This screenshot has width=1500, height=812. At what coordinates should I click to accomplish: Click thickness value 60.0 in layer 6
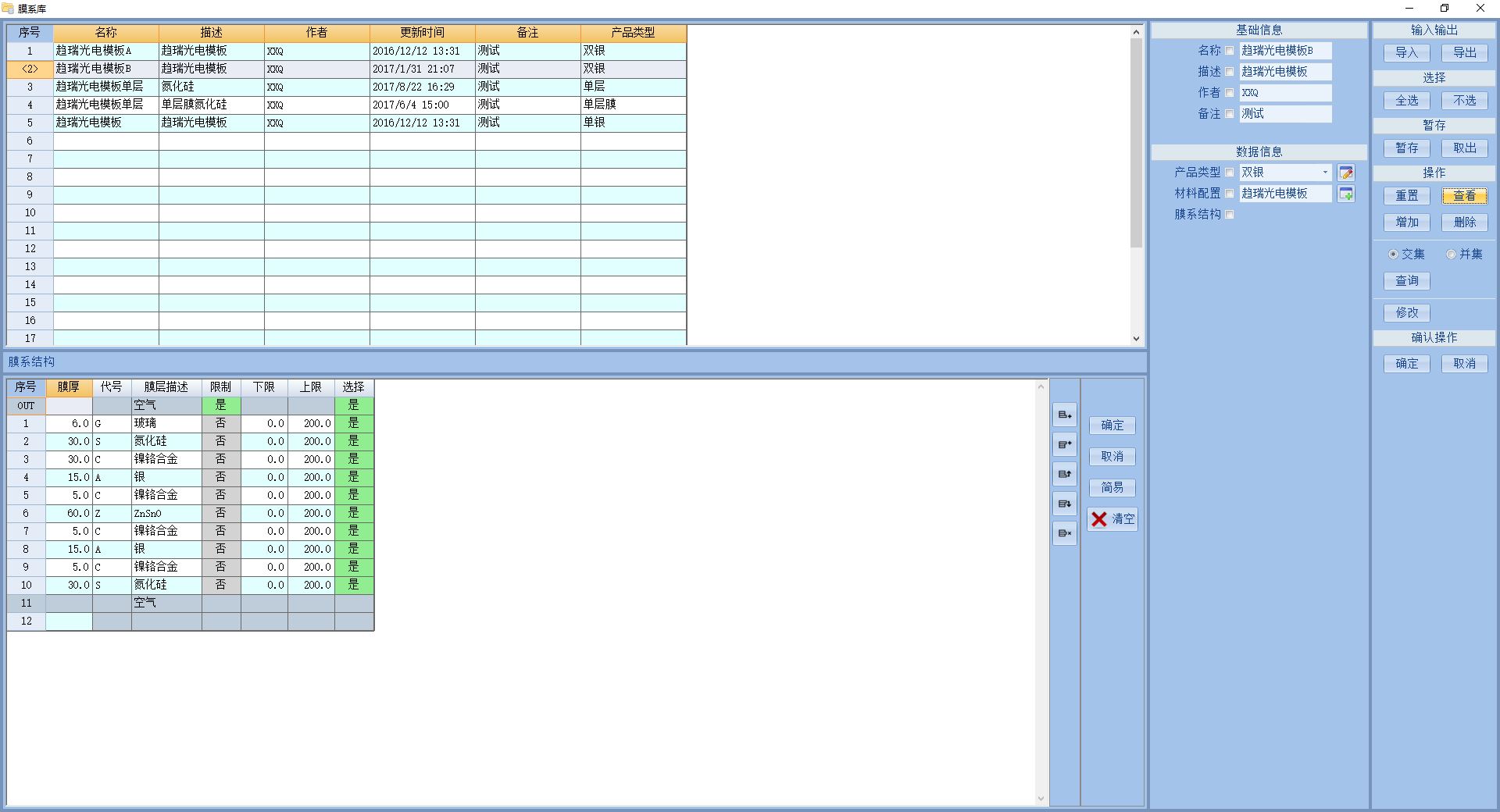[x=69, y=514]
